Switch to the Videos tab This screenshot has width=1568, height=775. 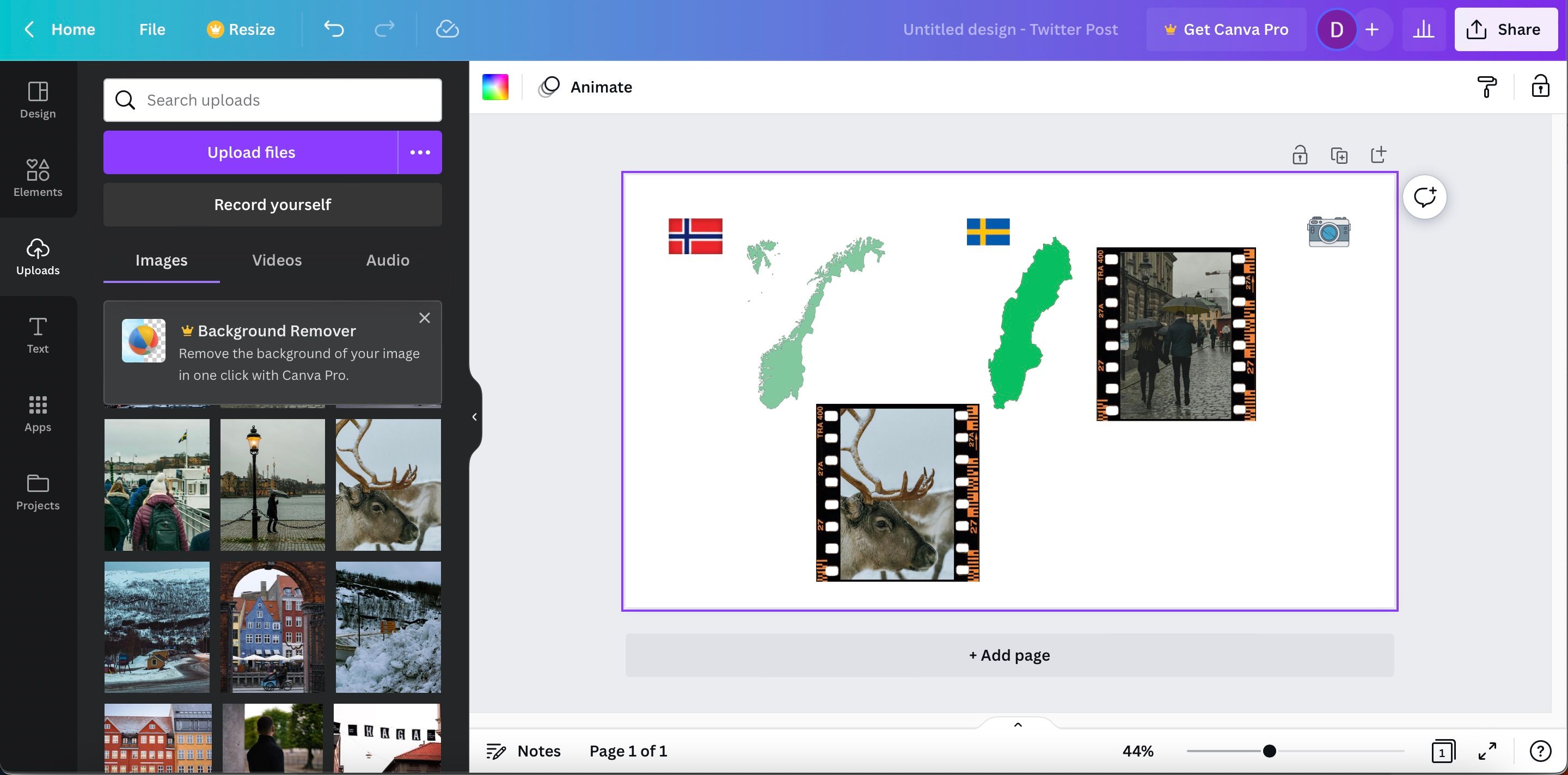[x=277, y=260]
